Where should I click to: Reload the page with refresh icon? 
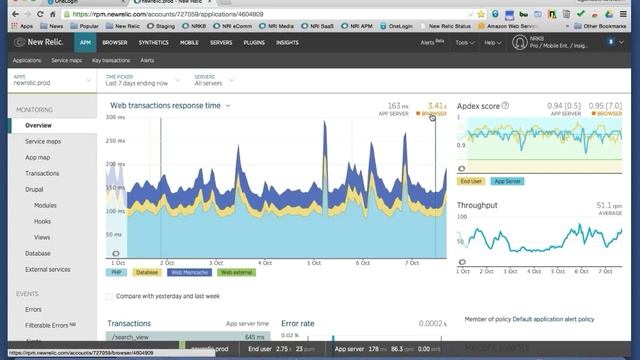click(x=40, y=14)
